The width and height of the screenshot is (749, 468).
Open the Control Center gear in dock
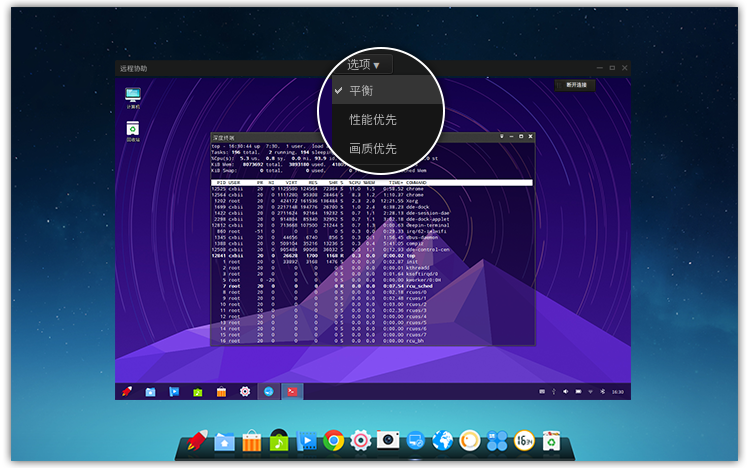tap(361, 440)
